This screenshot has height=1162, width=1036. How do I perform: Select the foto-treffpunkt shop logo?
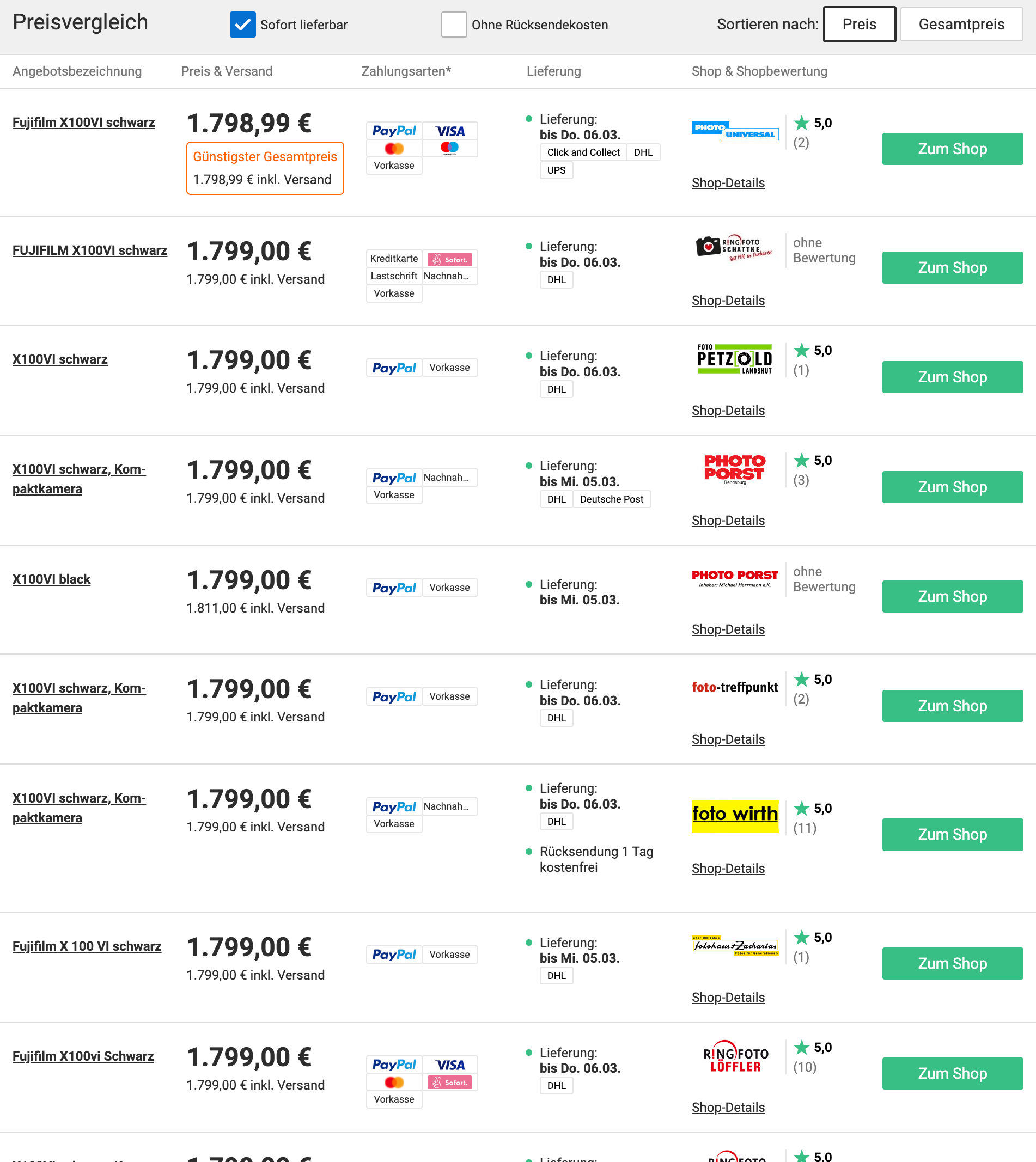(x=734, y=687)
